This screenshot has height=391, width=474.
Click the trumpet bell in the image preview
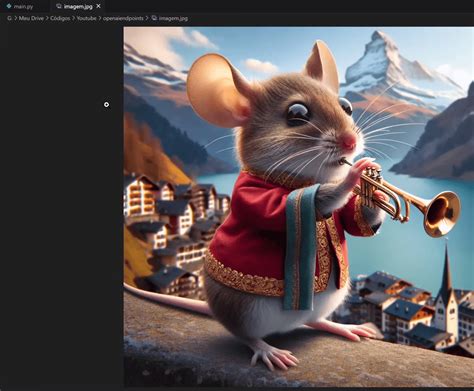(x=442, y=213)
